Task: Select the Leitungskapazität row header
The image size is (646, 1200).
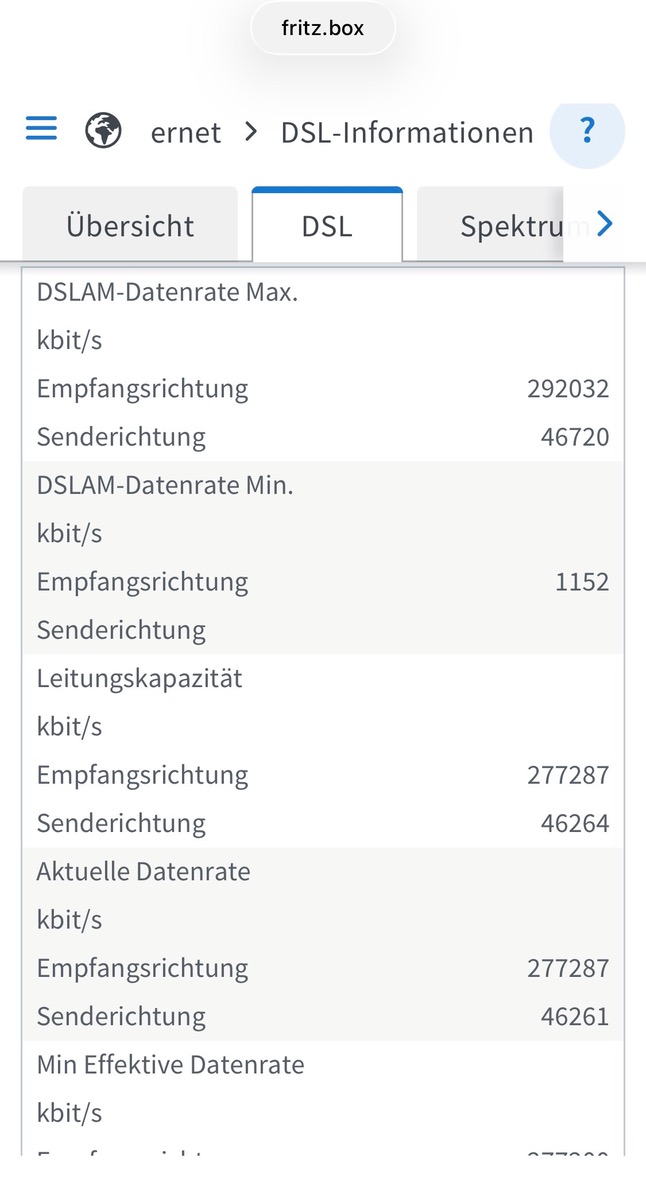Action: [x=139, y=679]
